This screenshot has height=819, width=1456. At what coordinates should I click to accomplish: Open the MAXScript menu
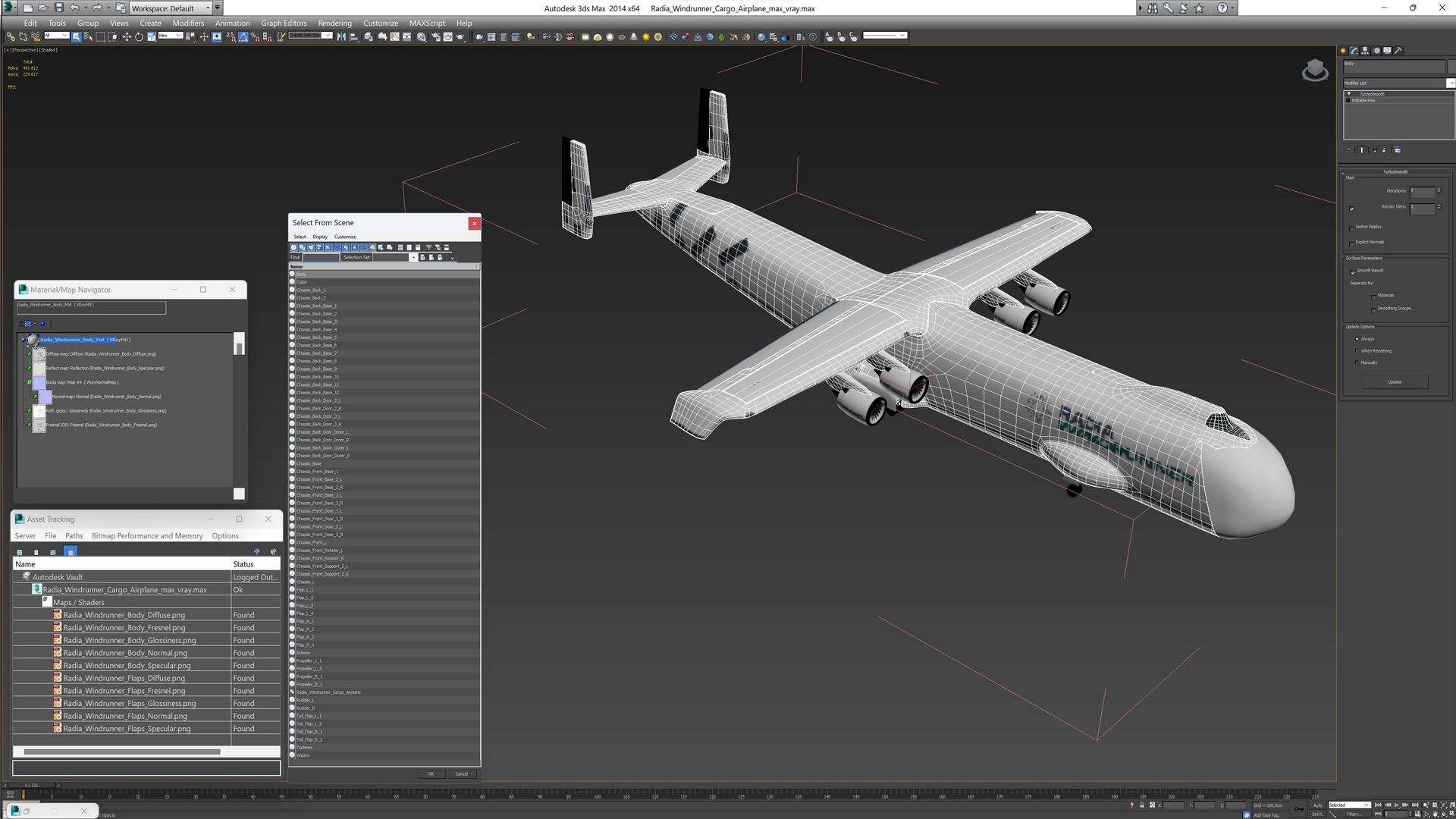[427, 23]
